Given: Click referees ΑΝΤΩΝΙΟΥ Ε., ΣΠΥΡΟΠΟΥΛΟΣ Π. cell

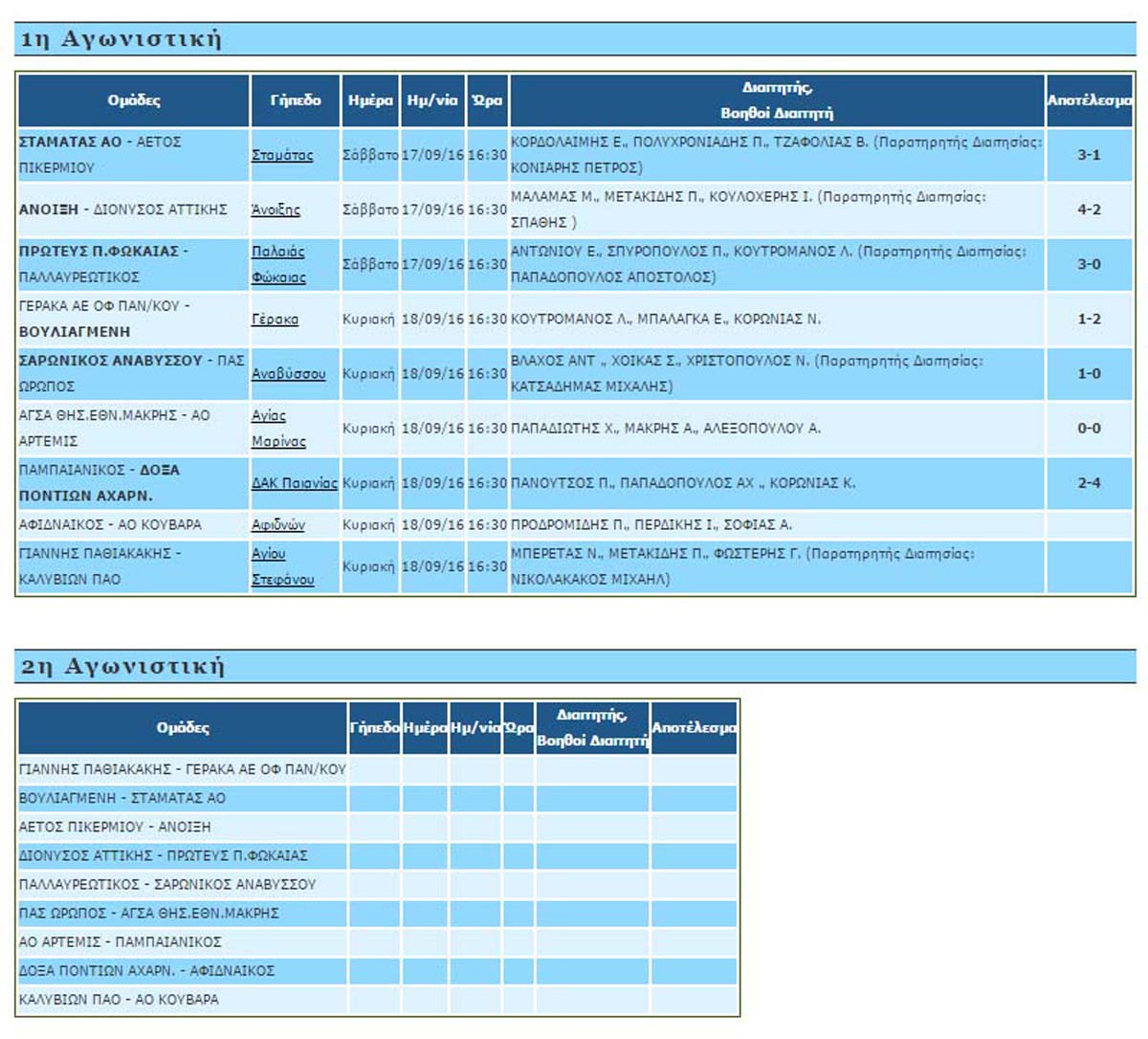Looking at the screenshot, I should click(777, 264).
